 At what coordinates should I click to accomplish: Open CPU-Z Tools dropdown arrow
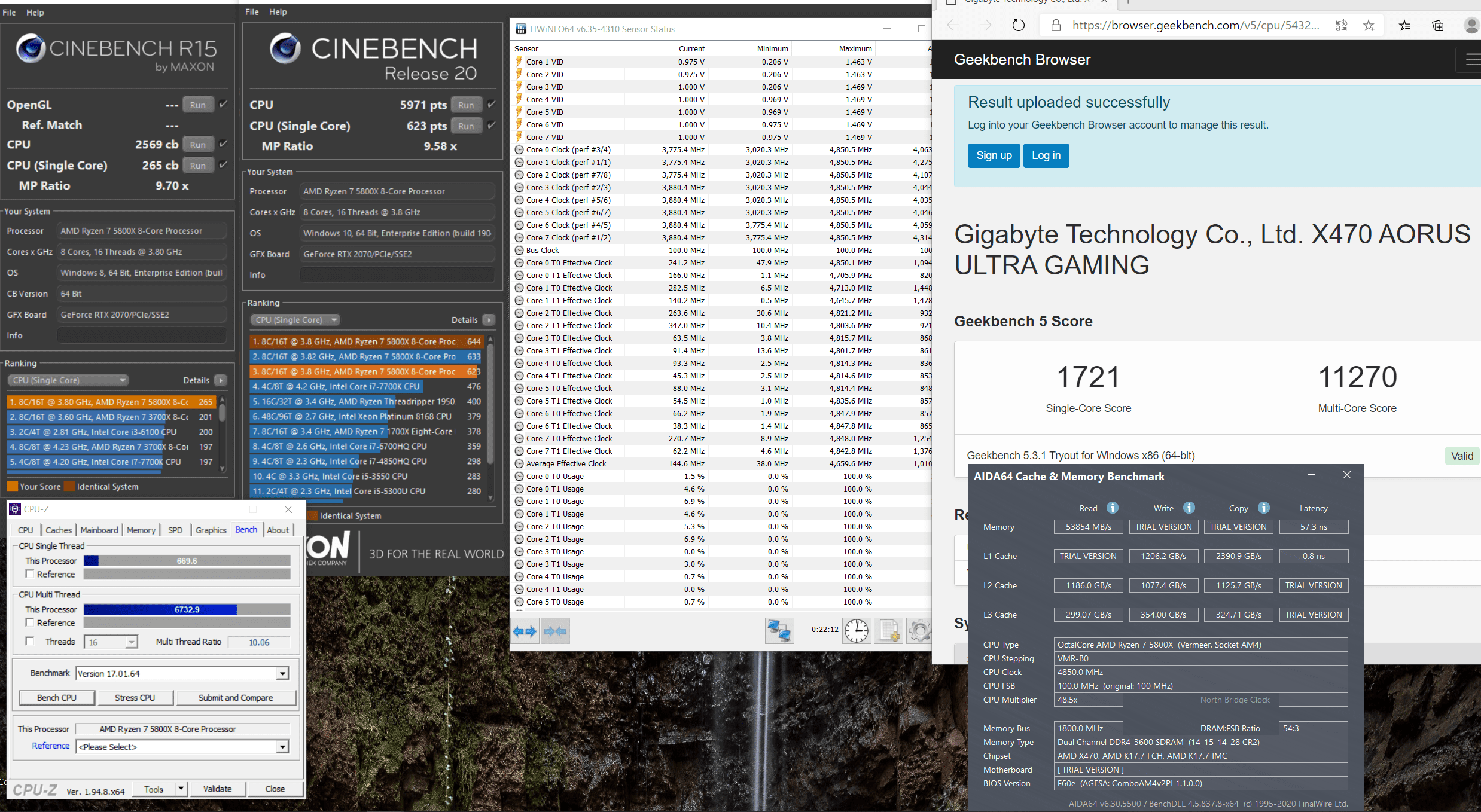pos(181,789)
